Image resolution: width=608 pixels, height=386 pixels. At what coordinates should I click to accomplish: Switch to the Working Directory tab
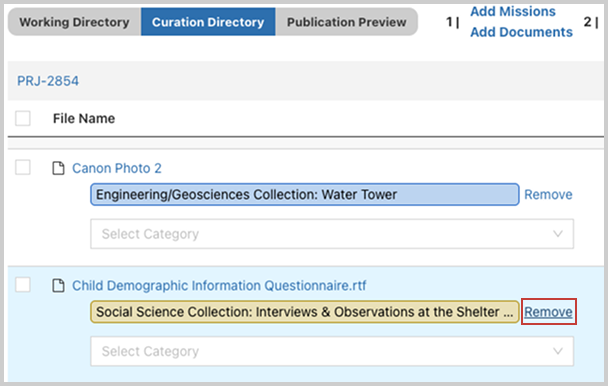click(x=74, y=22)
